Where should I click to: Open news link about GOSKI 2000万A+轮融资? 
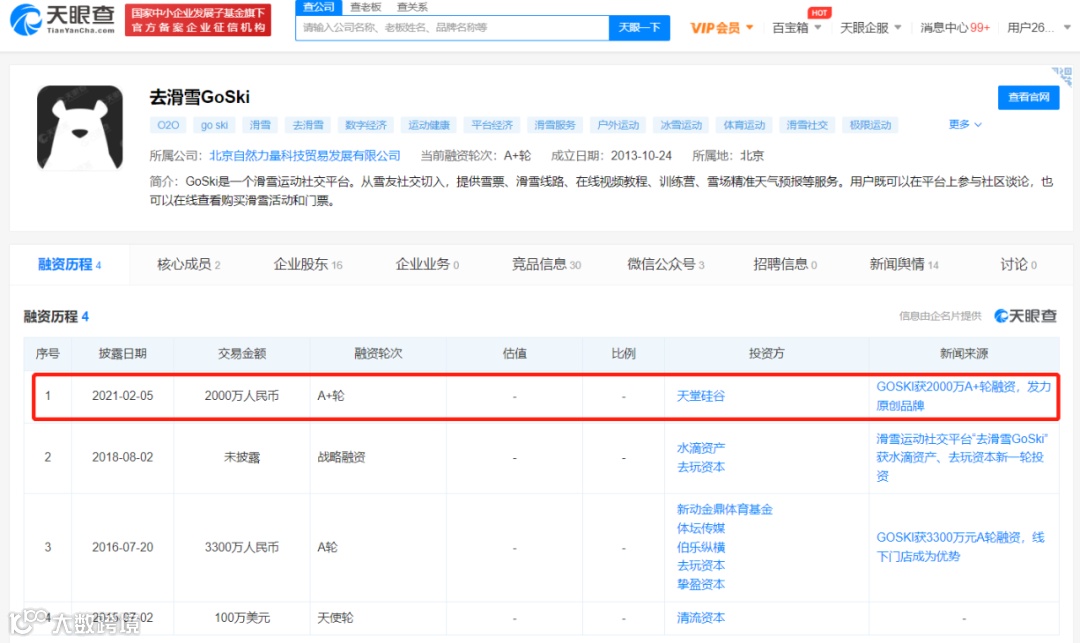click(x=964, y=396)
